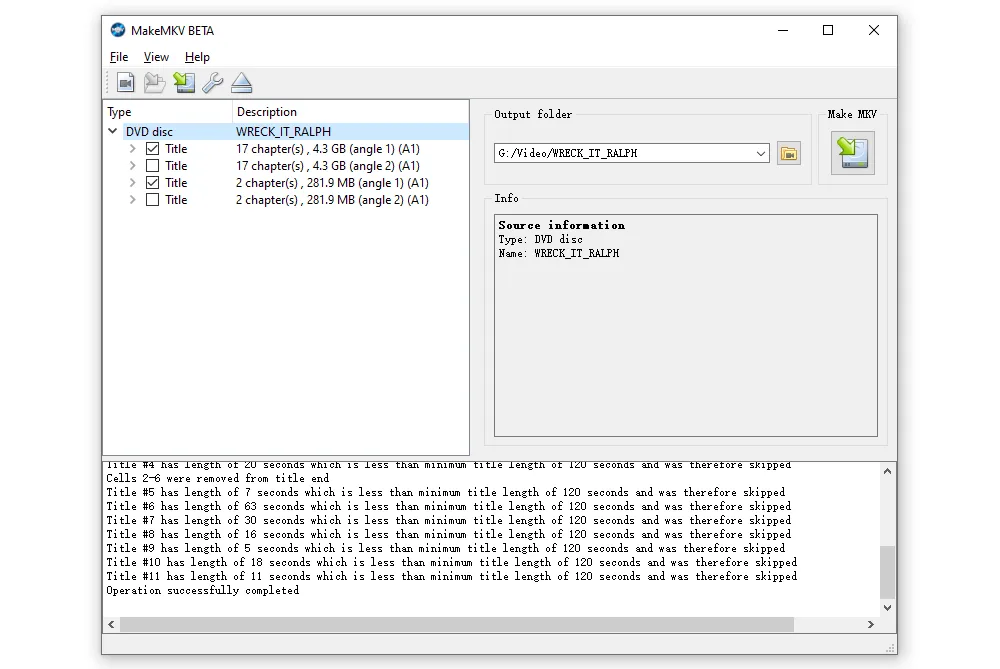The width and height of the screenshot is (1000, 669).
Task: Select '17 chapter(s) , 4.3 GB (angle 1) (A1)' text
Action: [328, 149]
